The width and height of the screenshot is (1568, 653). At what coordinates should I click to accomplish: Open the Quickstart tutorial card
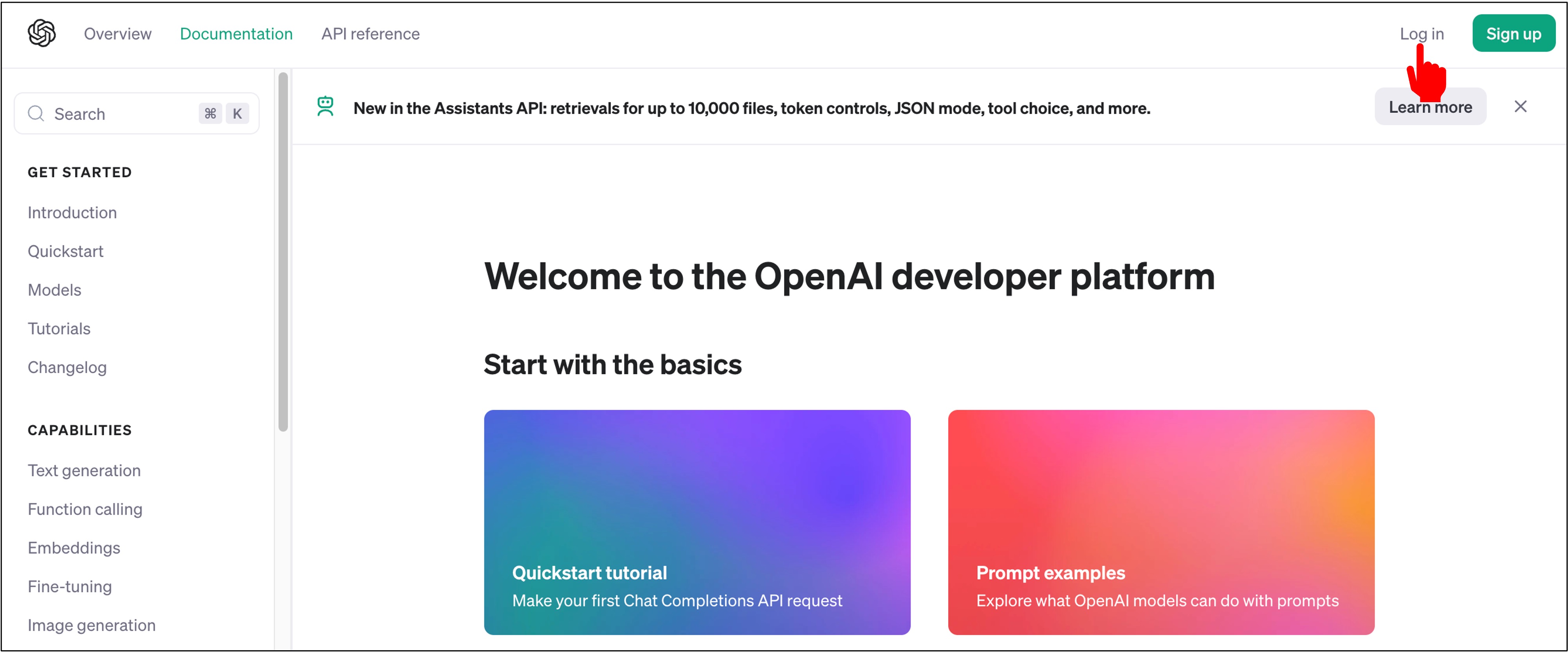(697, 522)
